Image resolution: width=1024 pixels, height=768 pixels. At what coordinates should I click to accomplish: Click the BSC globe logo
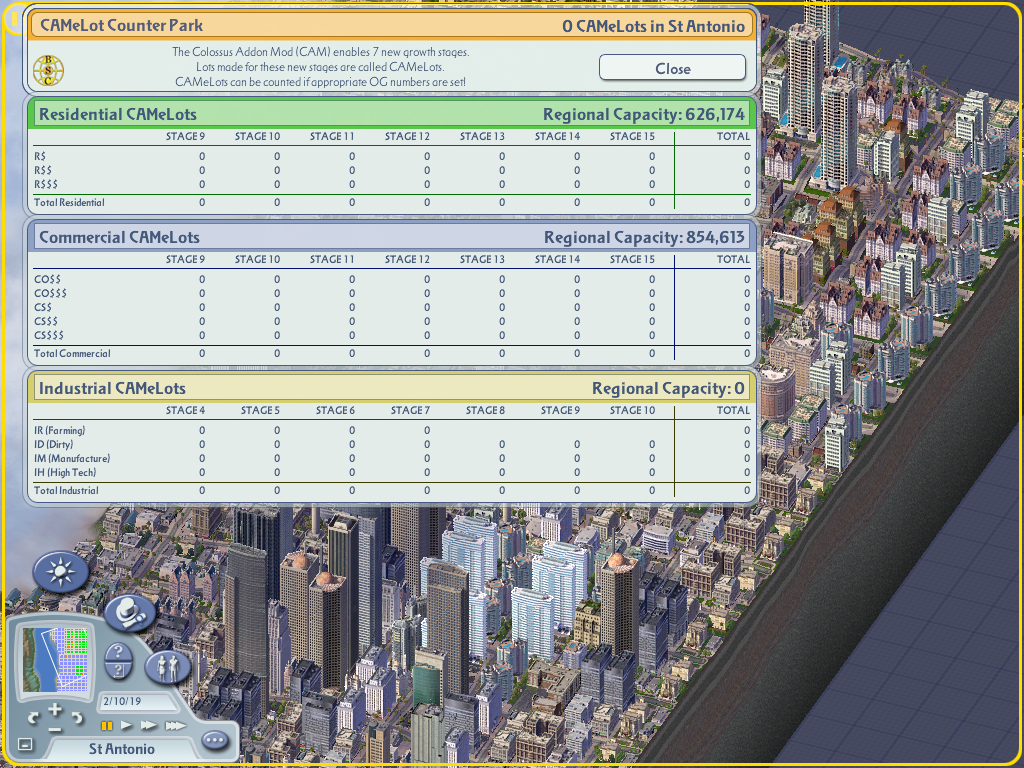pyautogui.click(x=48, y=71)
